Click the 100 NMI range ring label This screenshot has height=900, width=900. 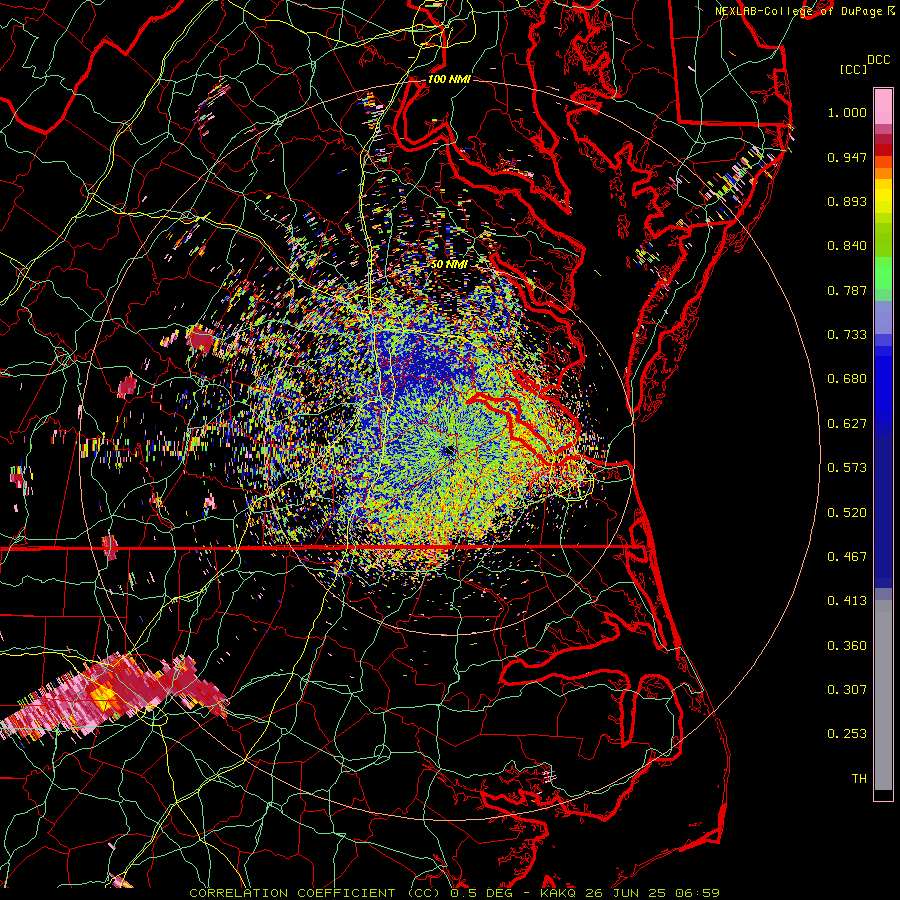click(449, 79)
